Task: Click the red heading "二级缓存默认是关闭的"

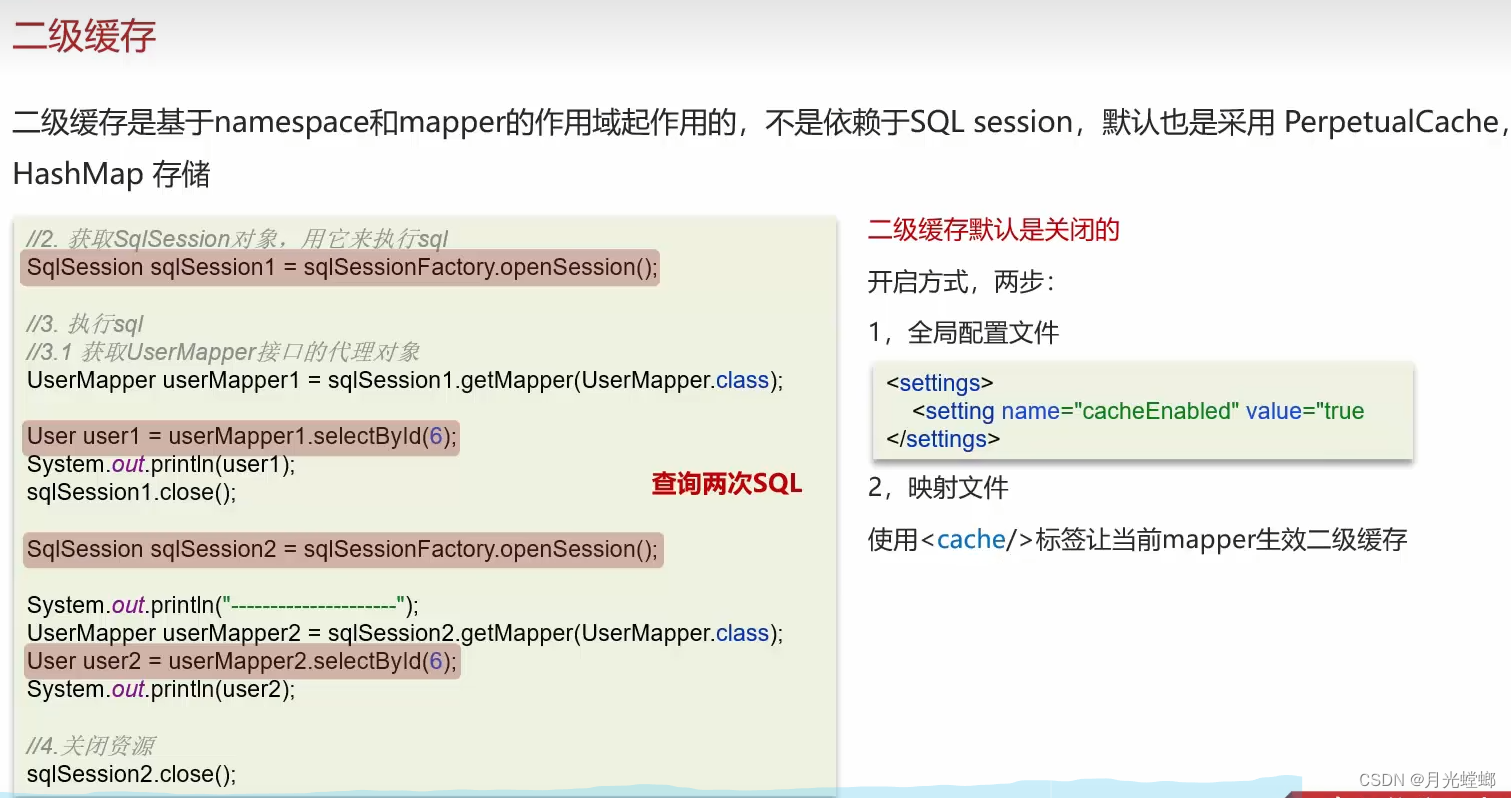Action: 993,230
